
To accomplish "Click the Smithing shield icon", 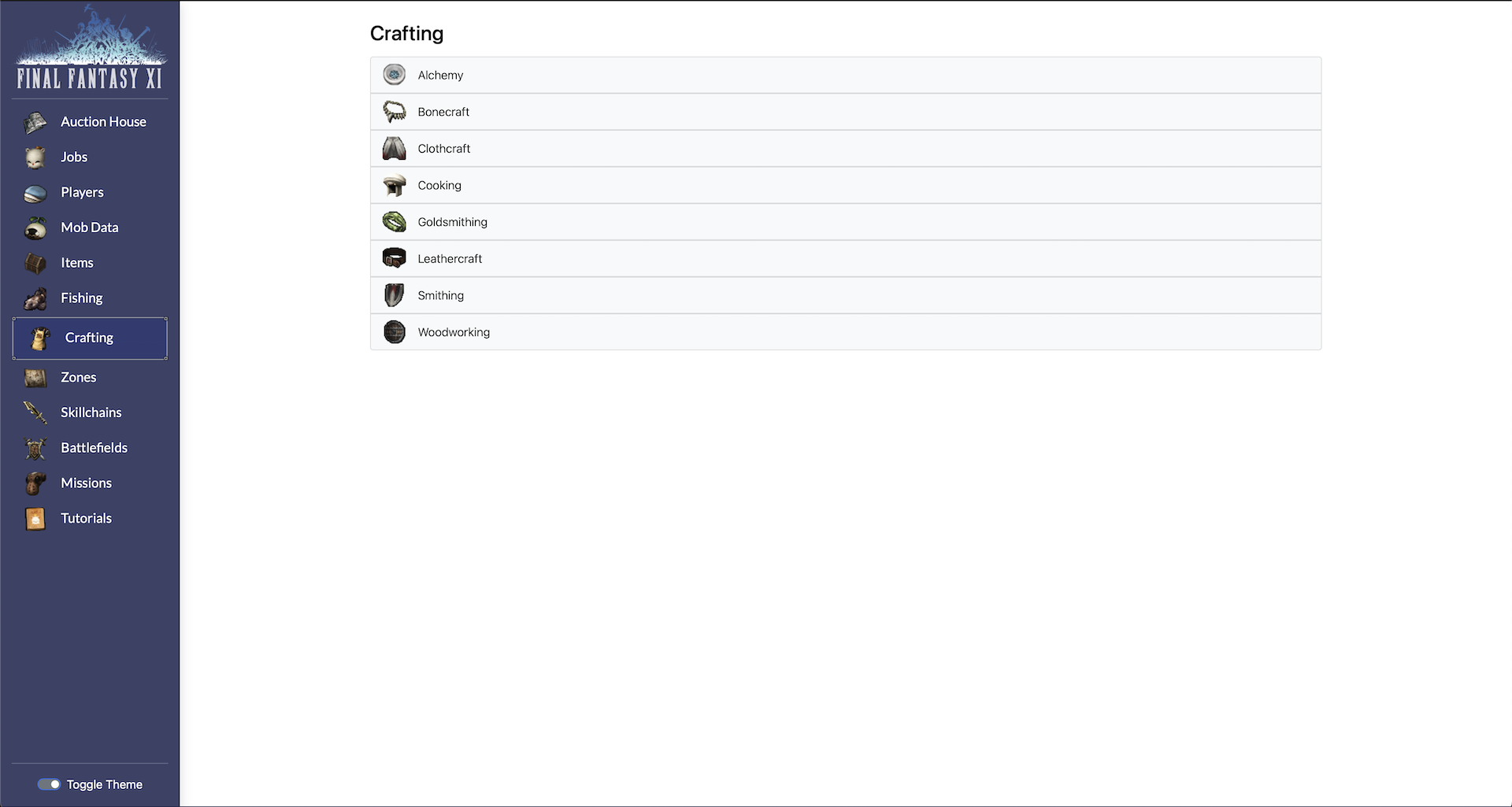I will 395,295.
